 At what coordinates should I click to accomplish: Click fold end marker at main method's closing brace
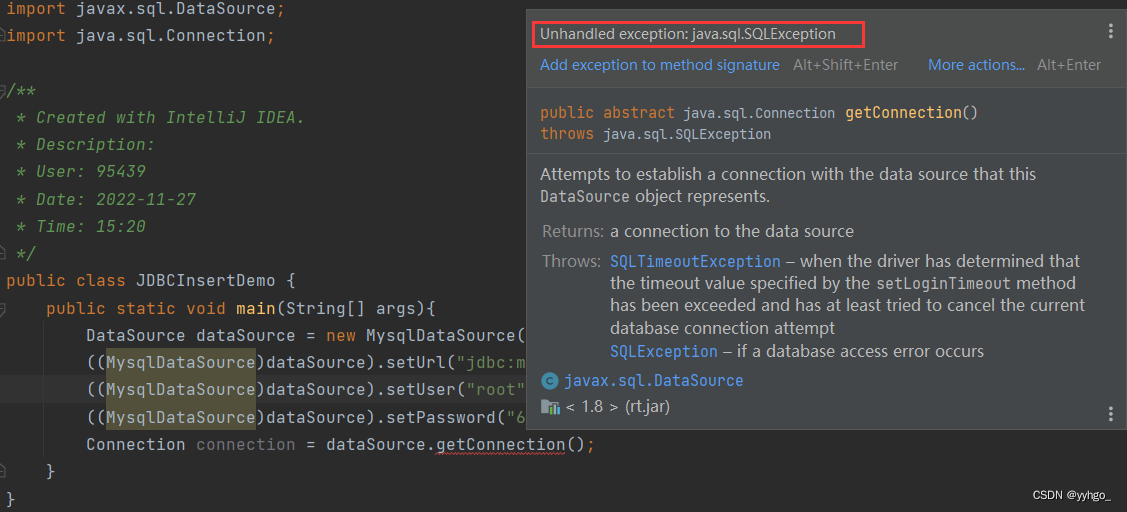pyautogui.click(x=3, y=472)
